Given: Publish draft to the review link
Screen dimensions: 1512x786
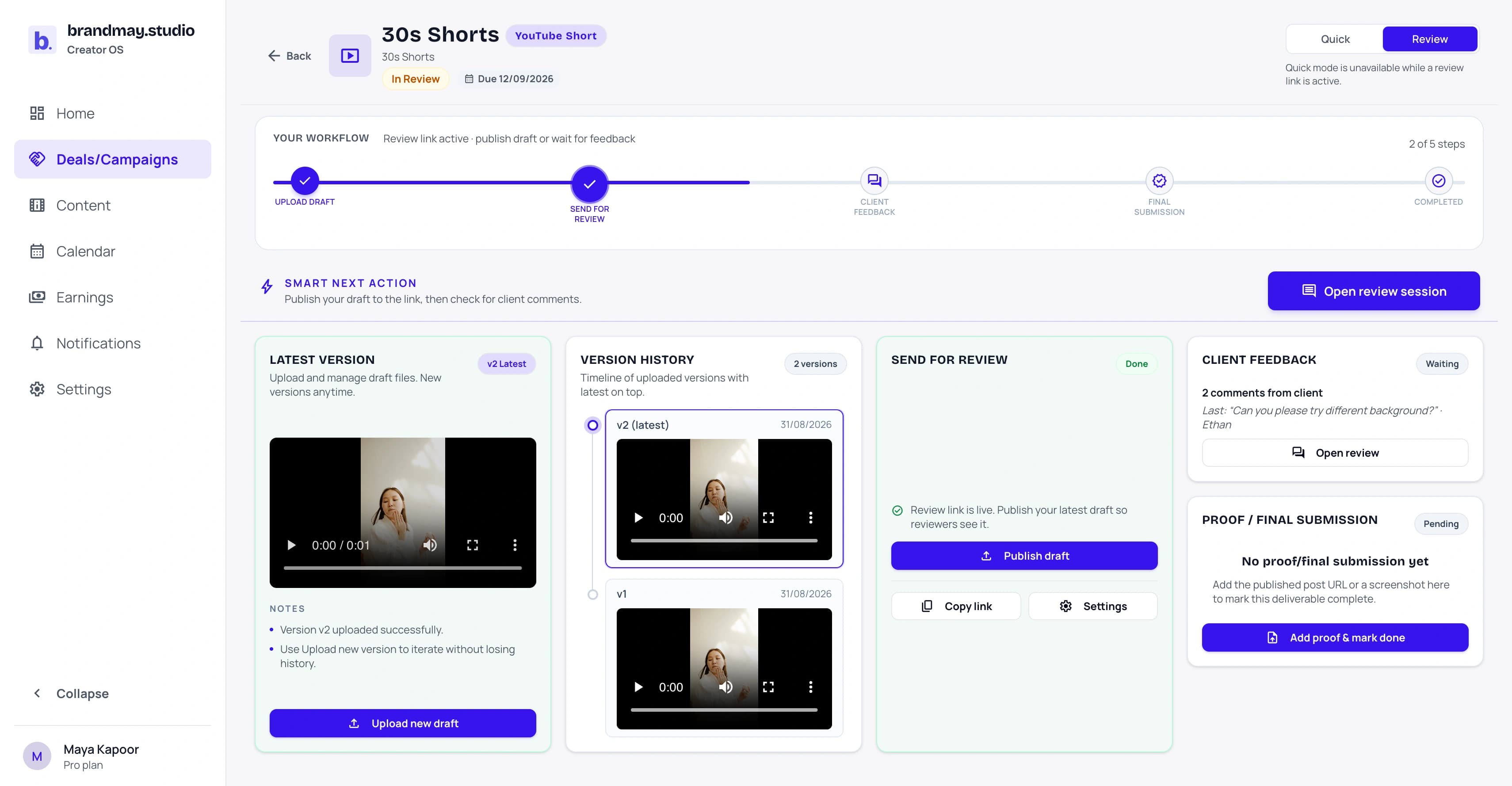Looking at the screenshot, I should [1024, 555].
